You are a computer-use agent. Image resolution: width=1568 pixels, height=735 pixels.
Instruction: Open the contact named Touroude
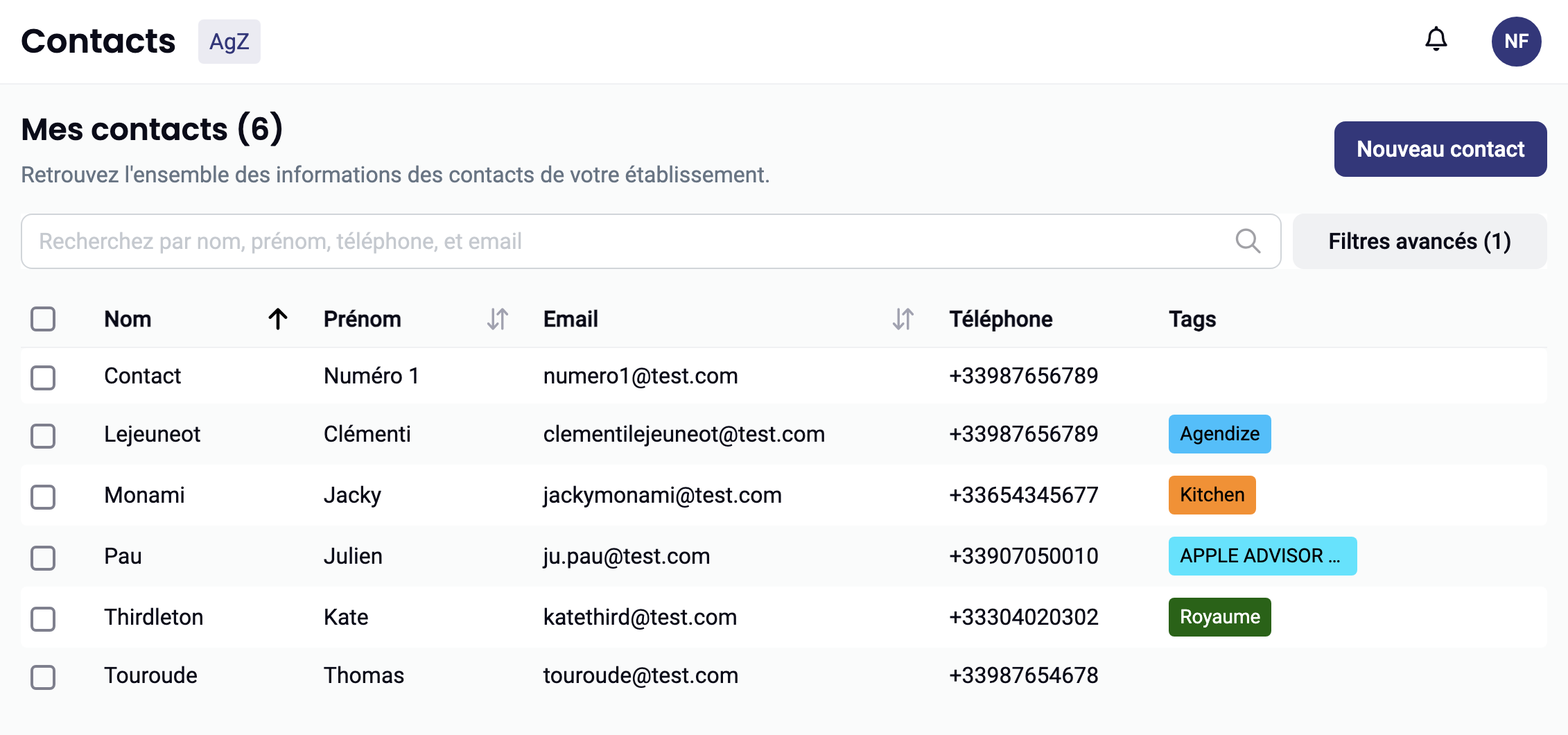point(150,675)
